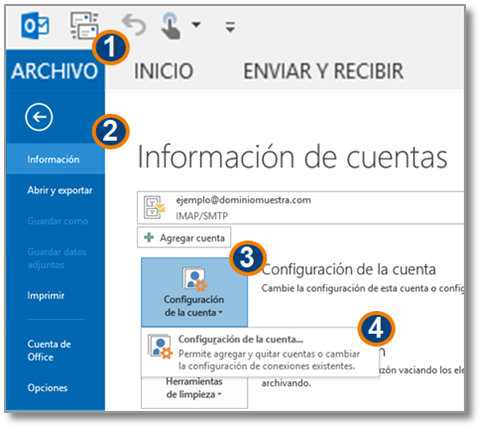Click the Outlook application icon
Viewport: 483px width, 430px height.
point(35,26)
